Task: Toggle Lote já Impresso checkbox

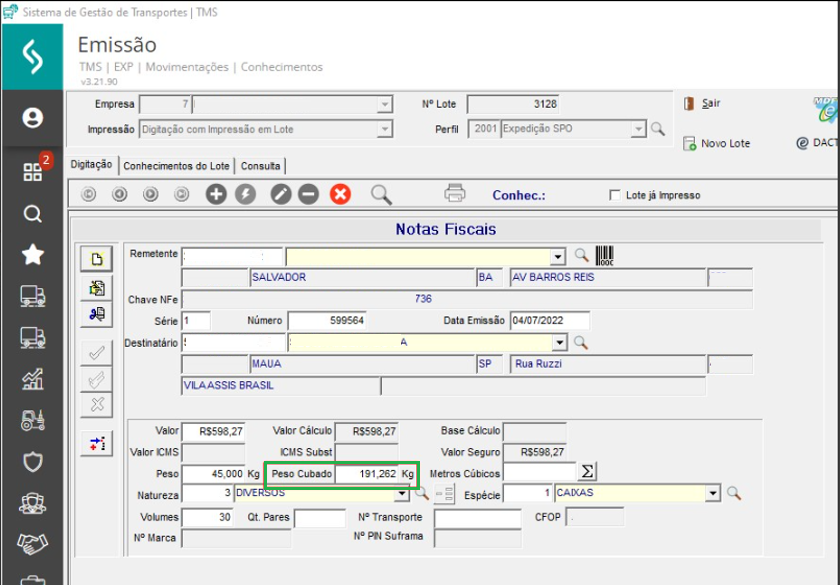Action: (x=614, y=195)
